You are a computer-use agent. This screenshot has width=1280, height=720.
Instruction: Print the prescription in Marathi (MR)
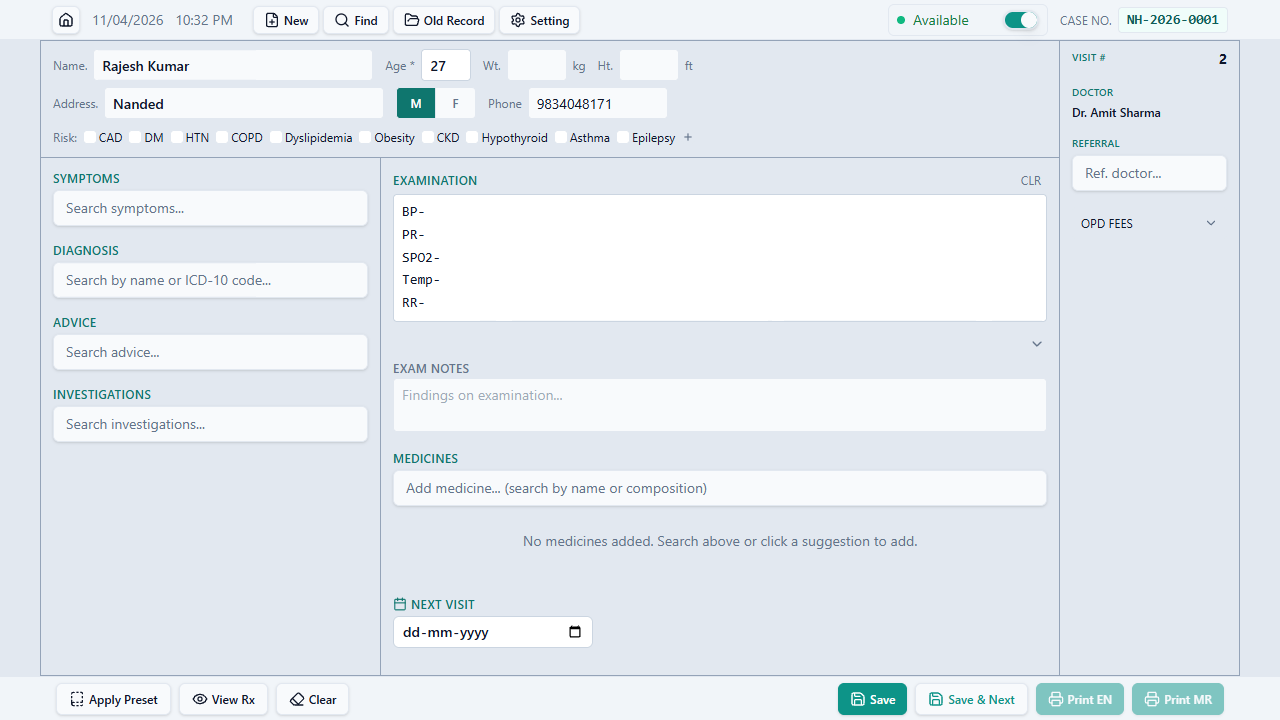tap(1178, 699)
